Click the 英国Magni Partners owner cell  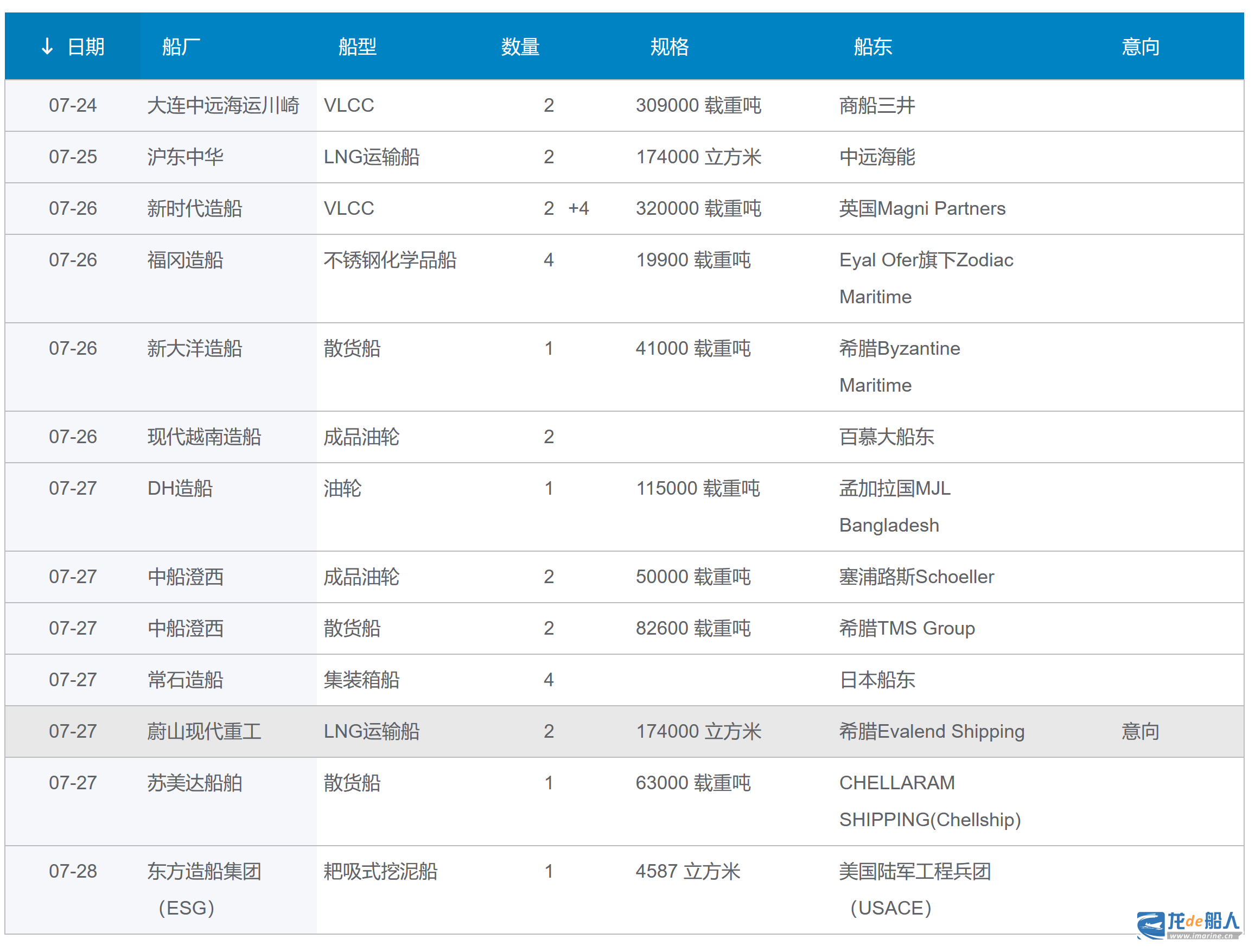(x=922, y=209)
